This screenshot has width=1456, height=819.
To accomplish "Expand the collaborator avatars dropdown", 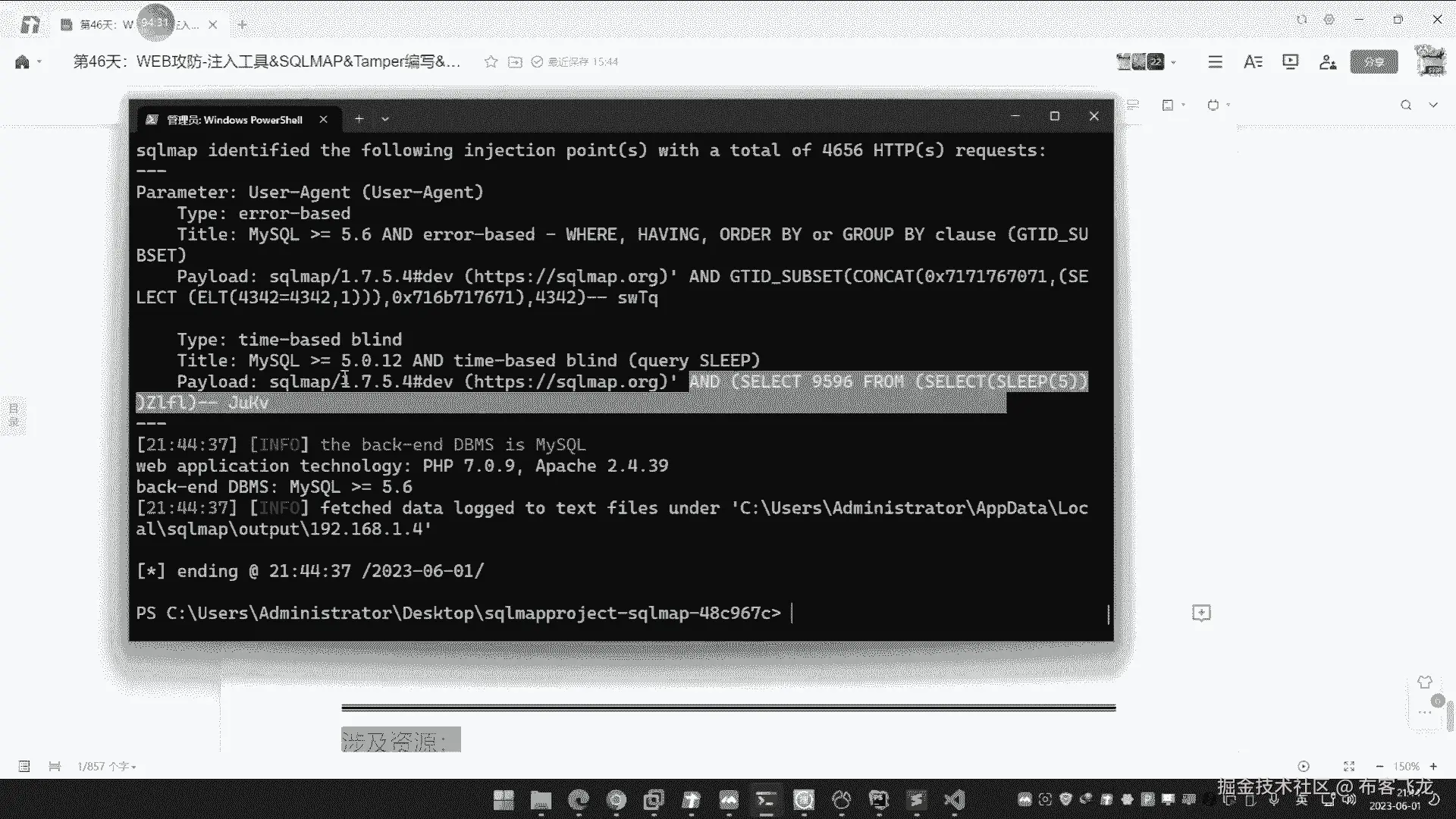I will (1173, 62).
